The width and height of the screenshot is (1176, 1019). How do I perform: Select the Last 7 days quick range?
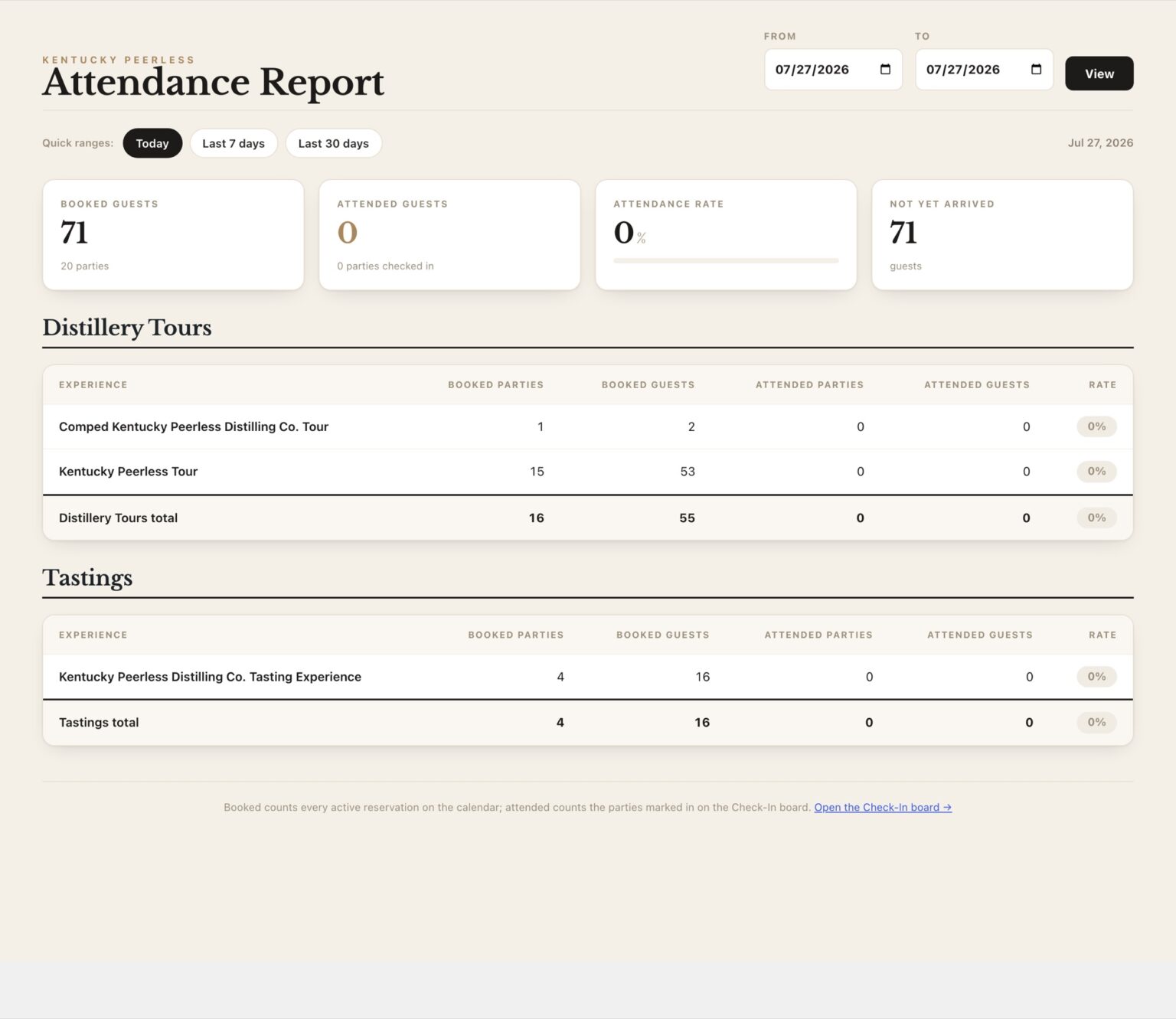[x=234, y=143]
